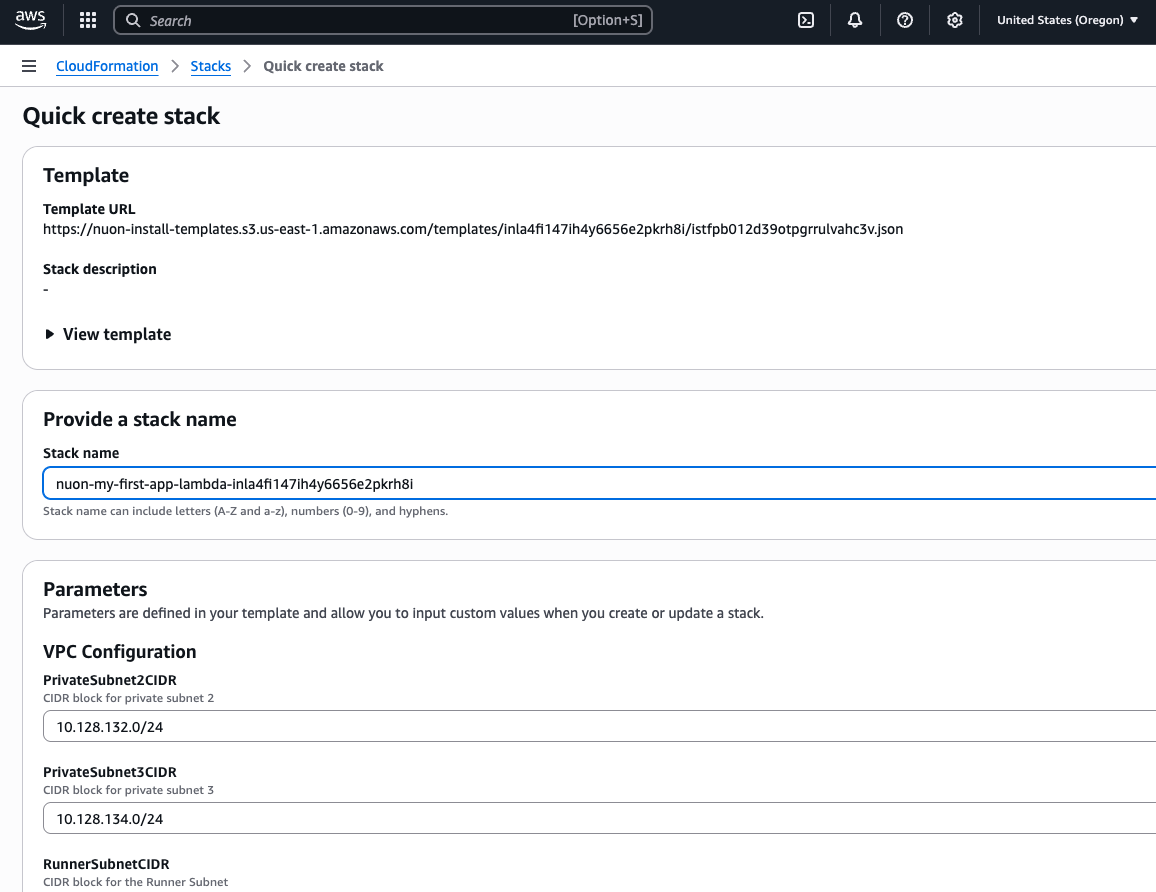Screen dimensions: 1156x892
Task: Open the help question-mark menu
Action: (905, 20)
